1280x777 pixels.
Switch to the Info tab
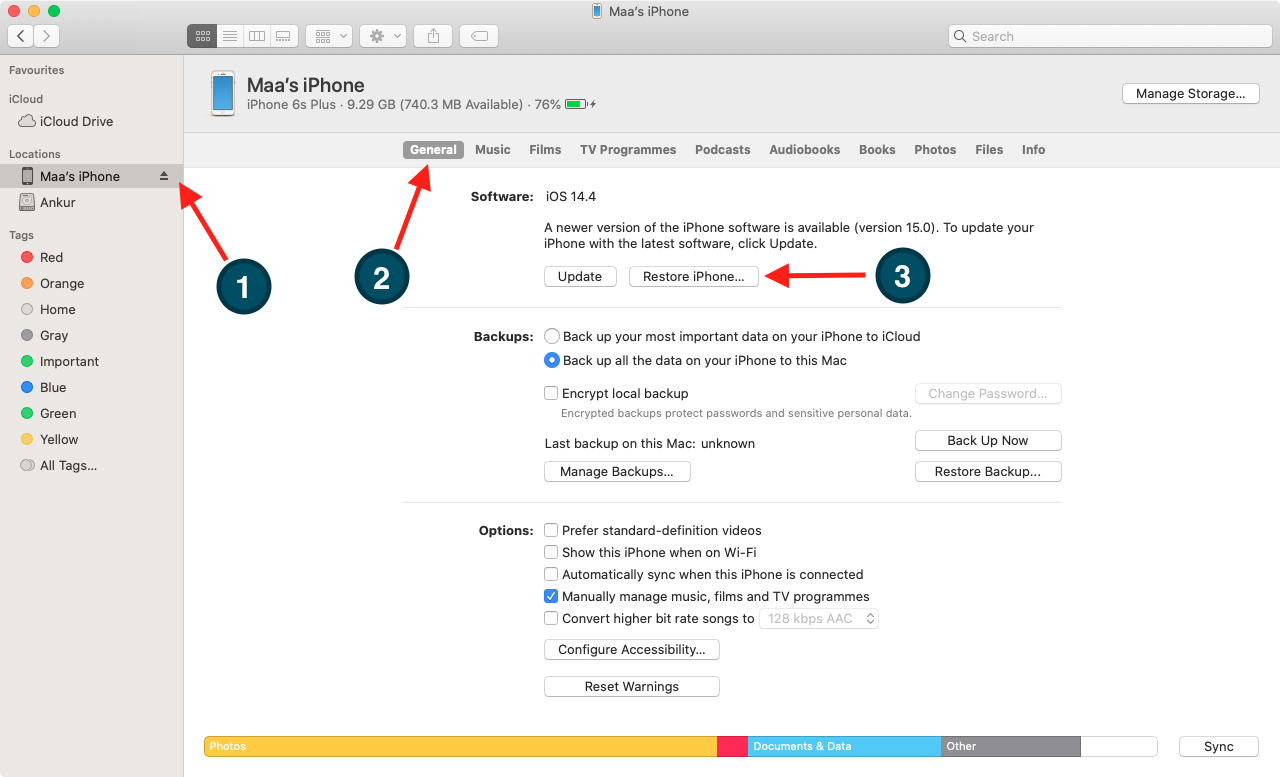1033,150
